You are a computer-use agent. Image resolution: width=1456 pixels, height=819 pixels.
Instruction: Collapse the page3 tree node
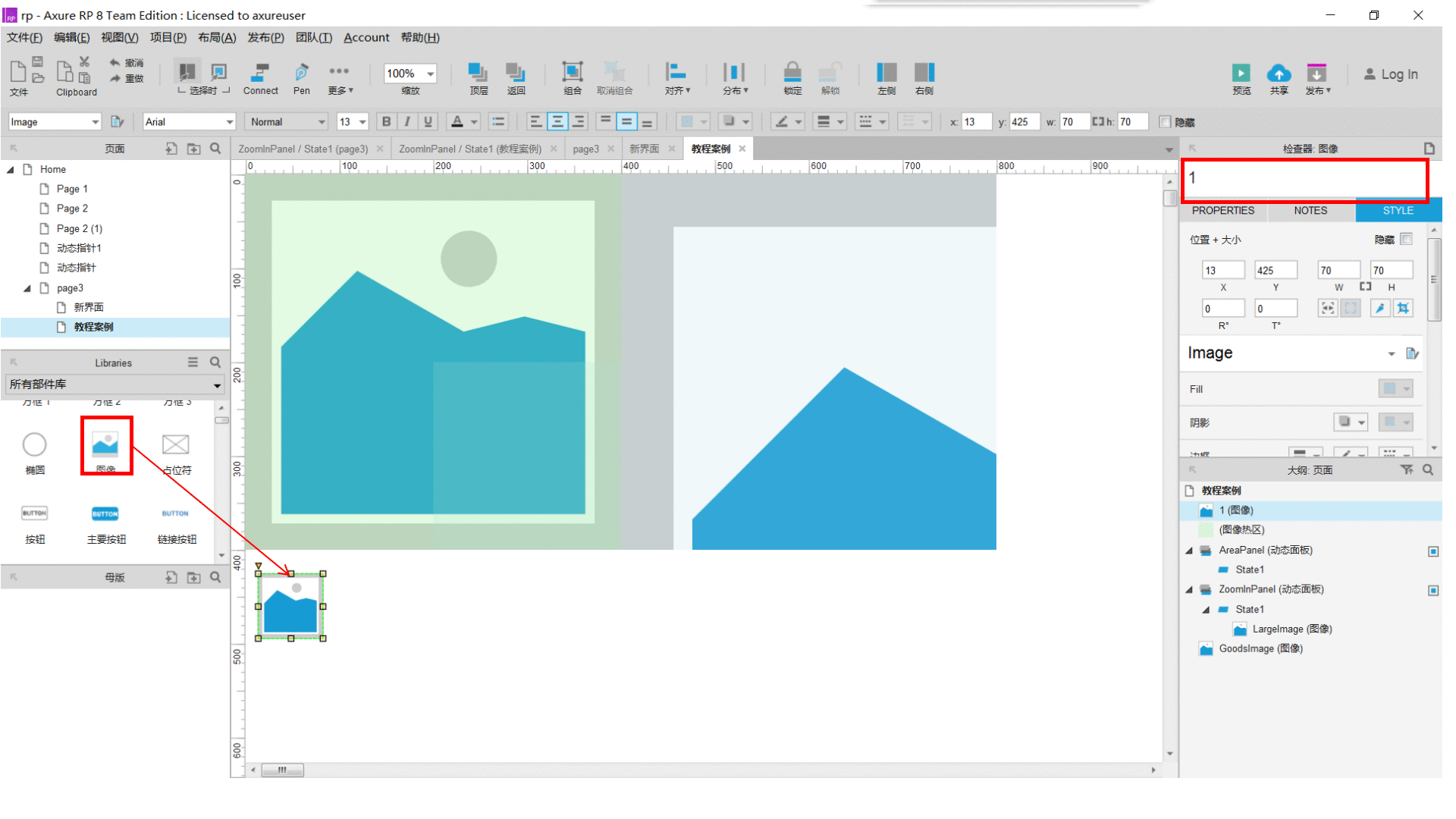(27, 288)
